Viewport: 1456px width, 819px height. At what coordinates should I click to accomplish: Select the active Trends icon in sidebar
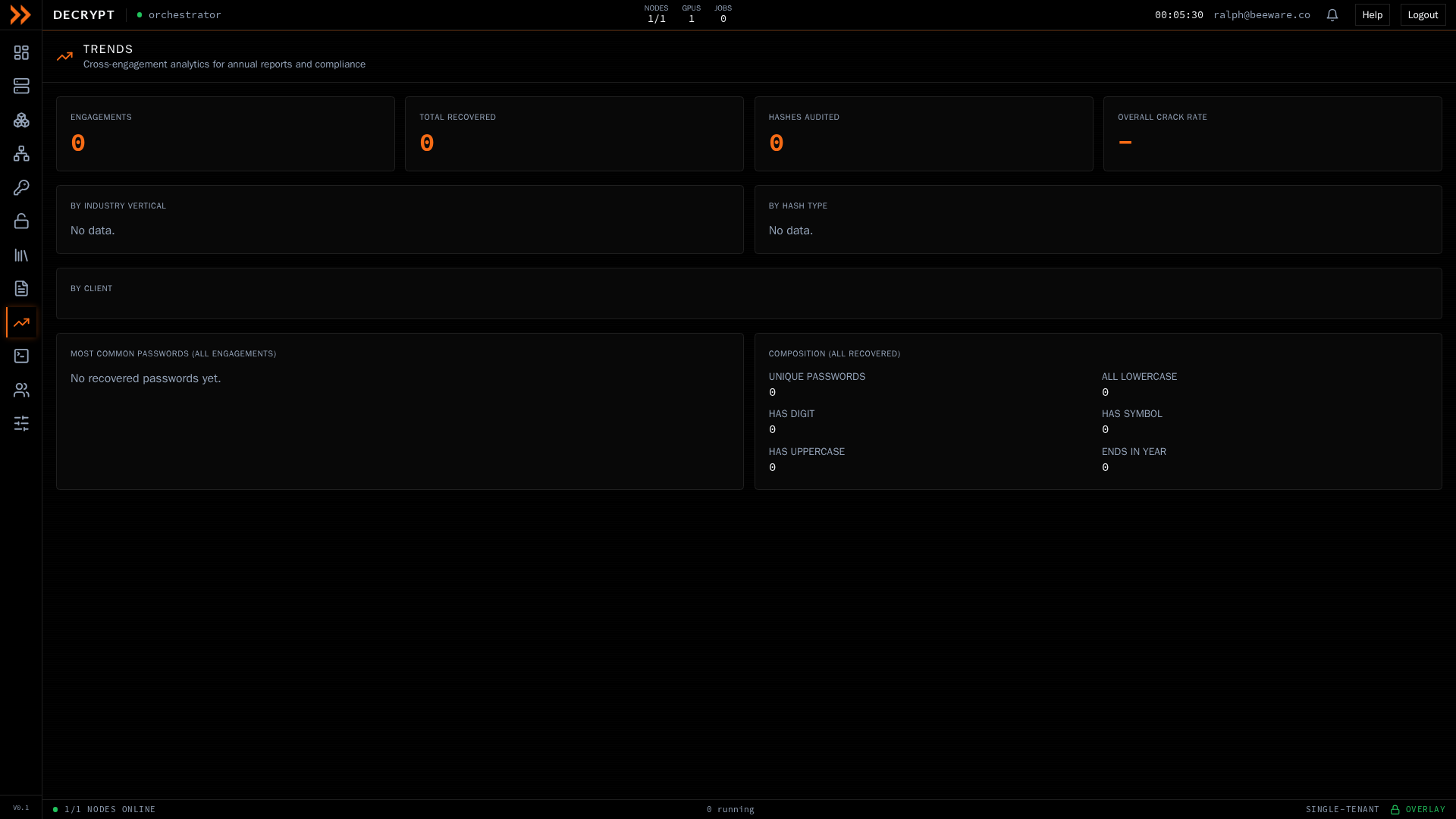click(x=21, y=322)
